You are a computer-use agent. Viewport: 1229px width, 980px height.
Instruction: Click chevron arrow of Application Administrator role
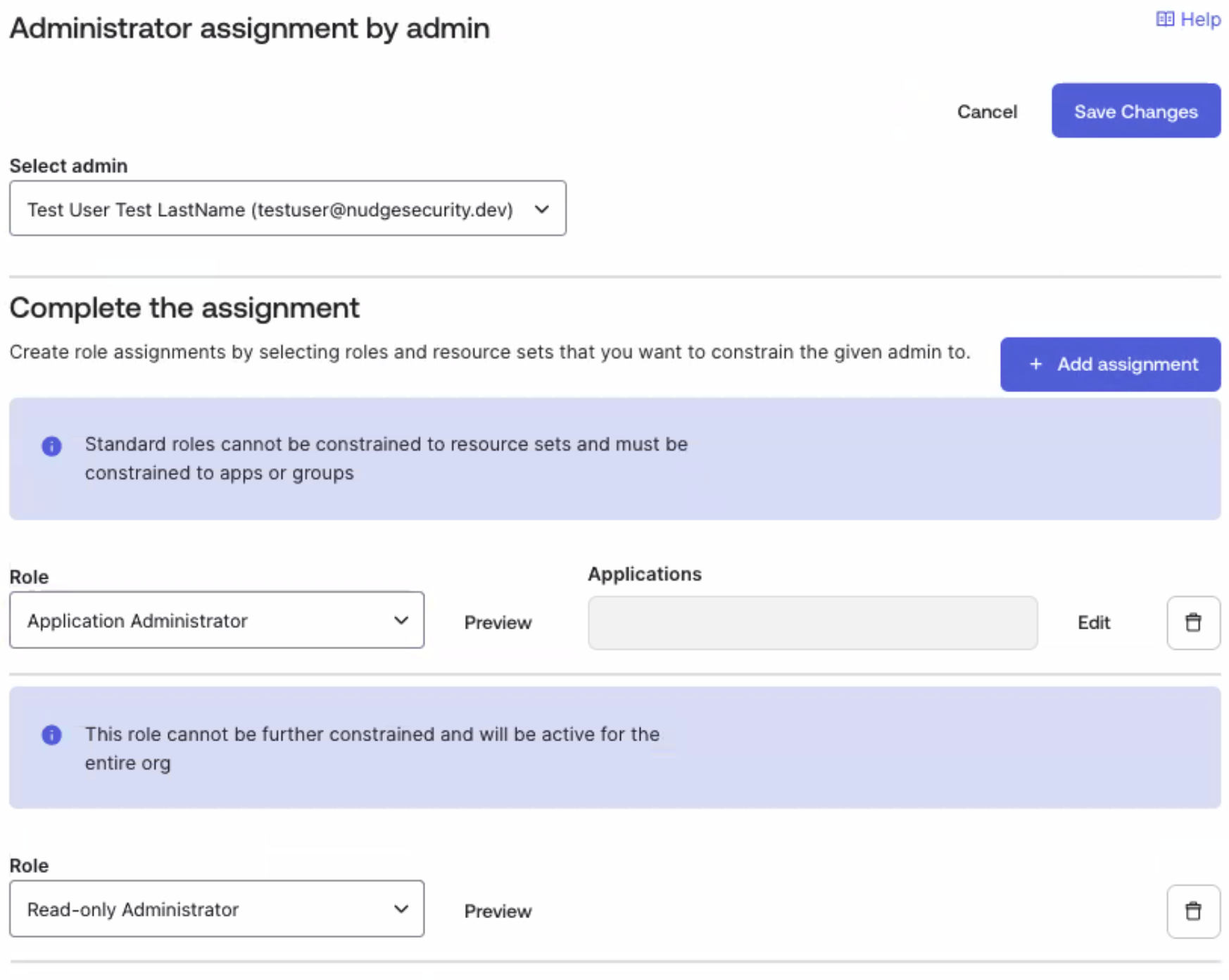pyautogui.click(x=401, y=620)
